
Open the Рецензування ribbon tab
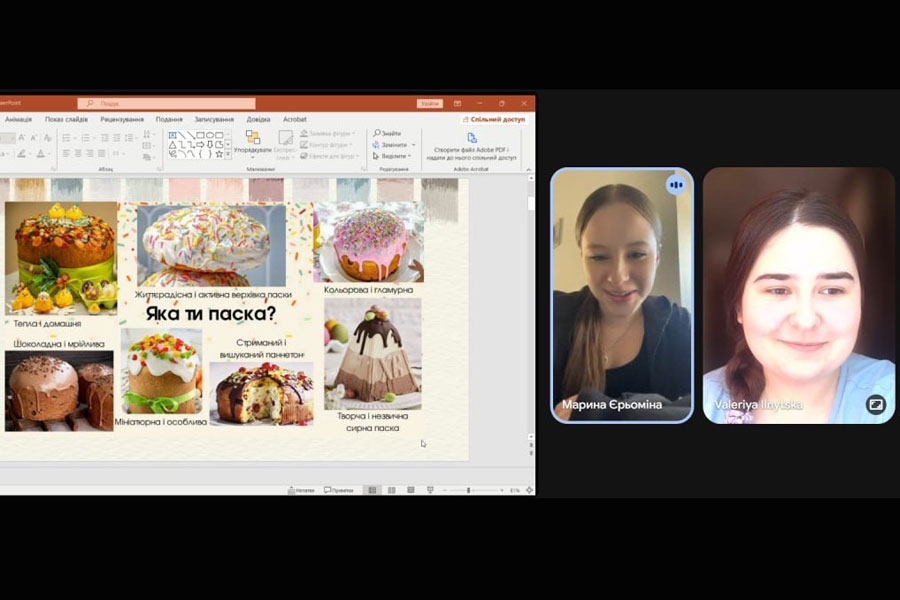[121, 119]
